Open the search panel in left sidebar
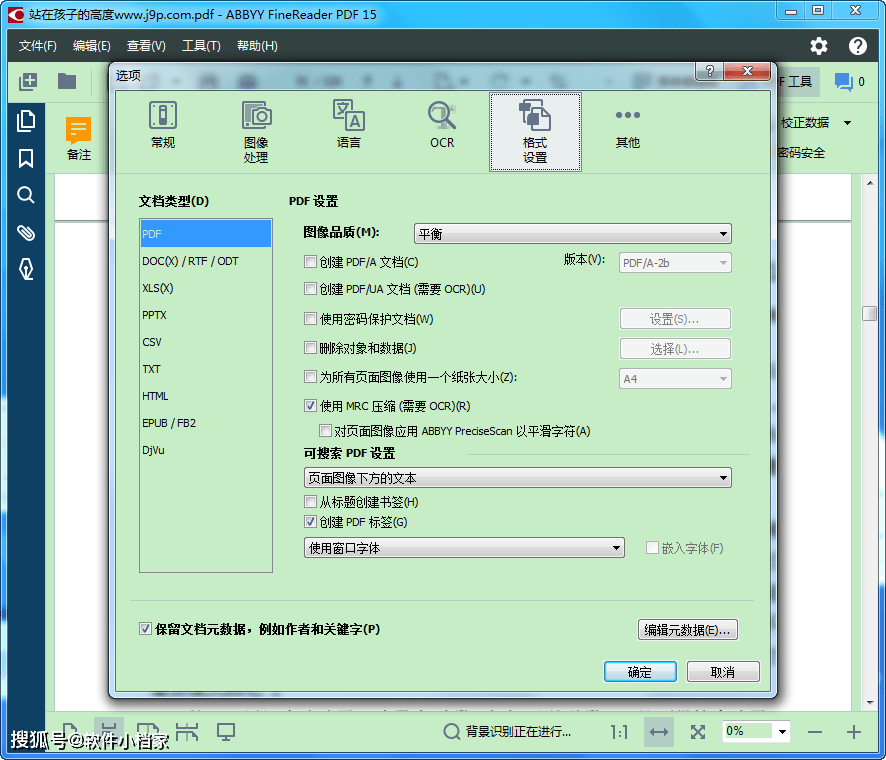 click(26, 195)
